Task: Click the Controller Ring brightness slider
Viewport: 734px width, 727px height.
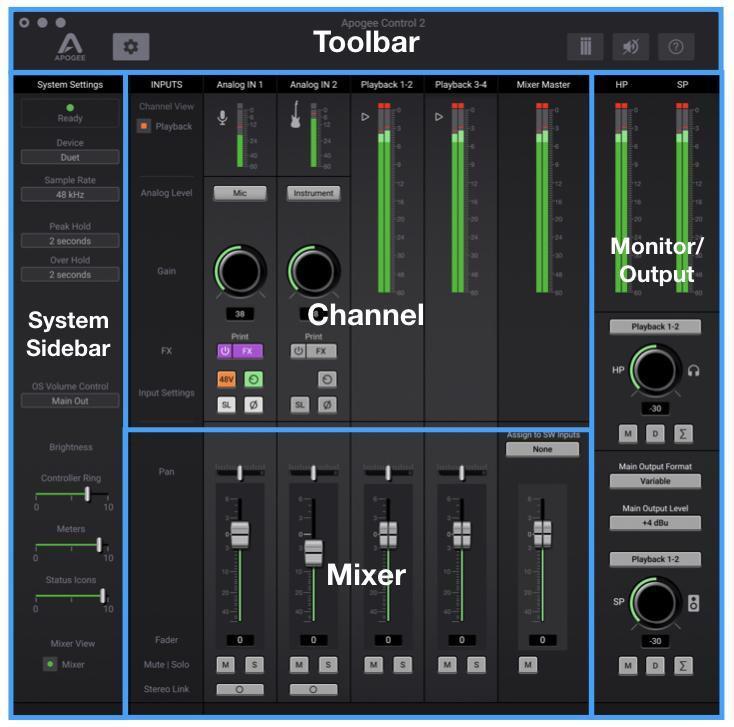Action: (x=70, y=494)
